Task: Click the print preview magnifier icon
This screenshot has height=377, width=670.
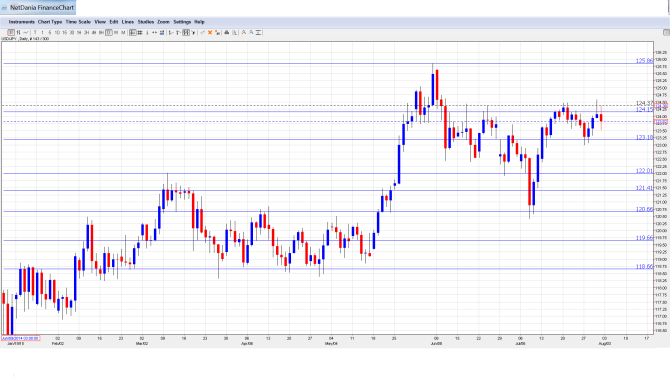Action: (235, 32)
